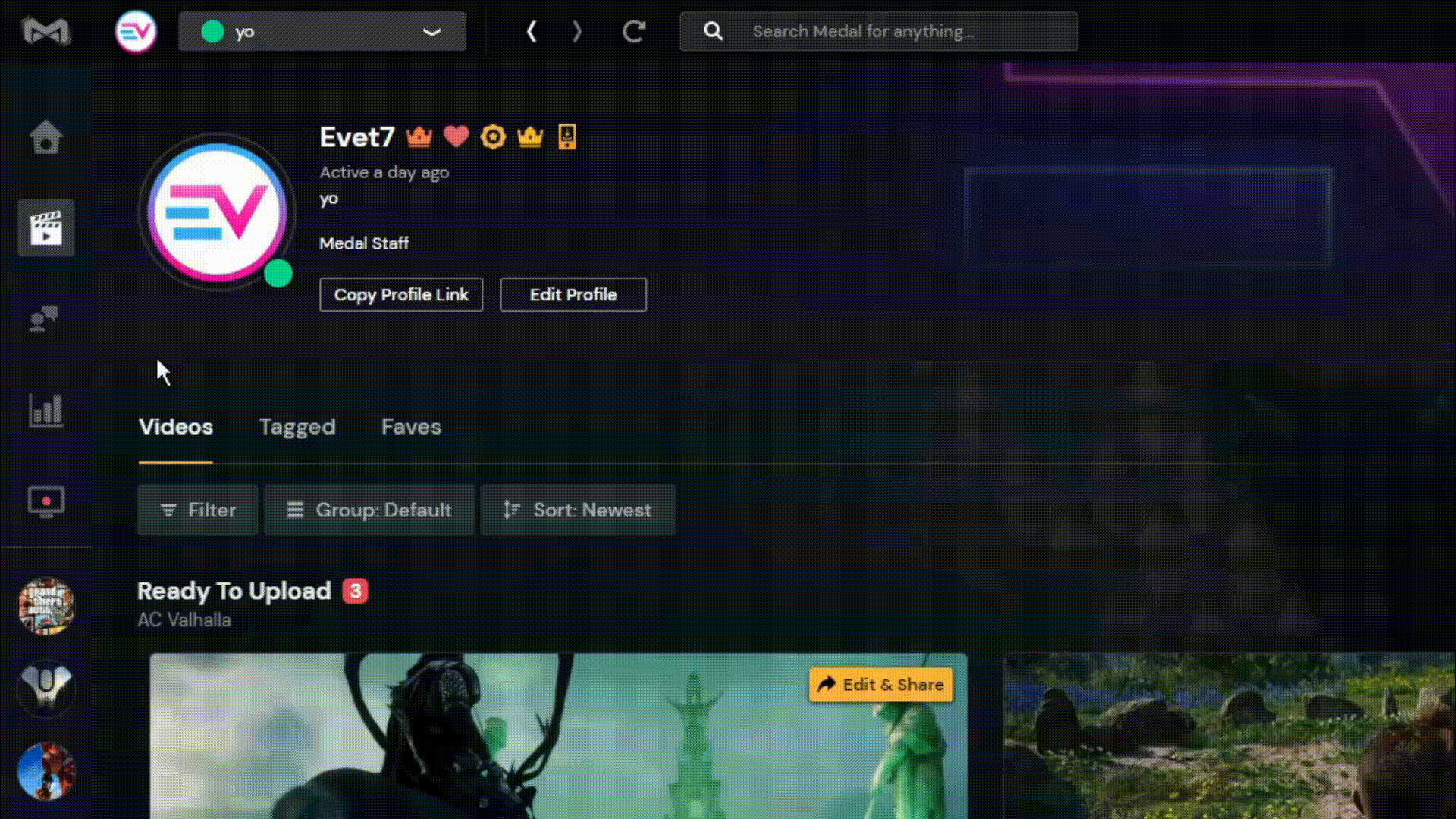
Task: Click the large Evet7 profile picture
Action: pyautogui.click(x=218, y=212)
